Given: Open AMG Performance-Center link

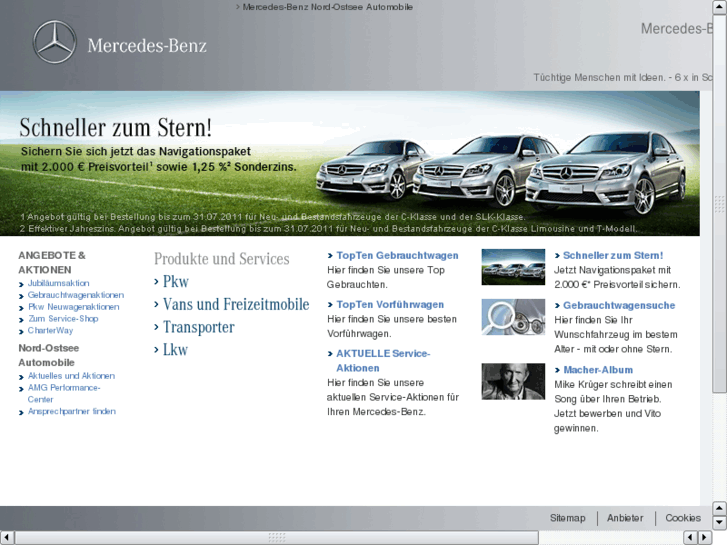Looking at the screenshot, I should click(64, 393).
